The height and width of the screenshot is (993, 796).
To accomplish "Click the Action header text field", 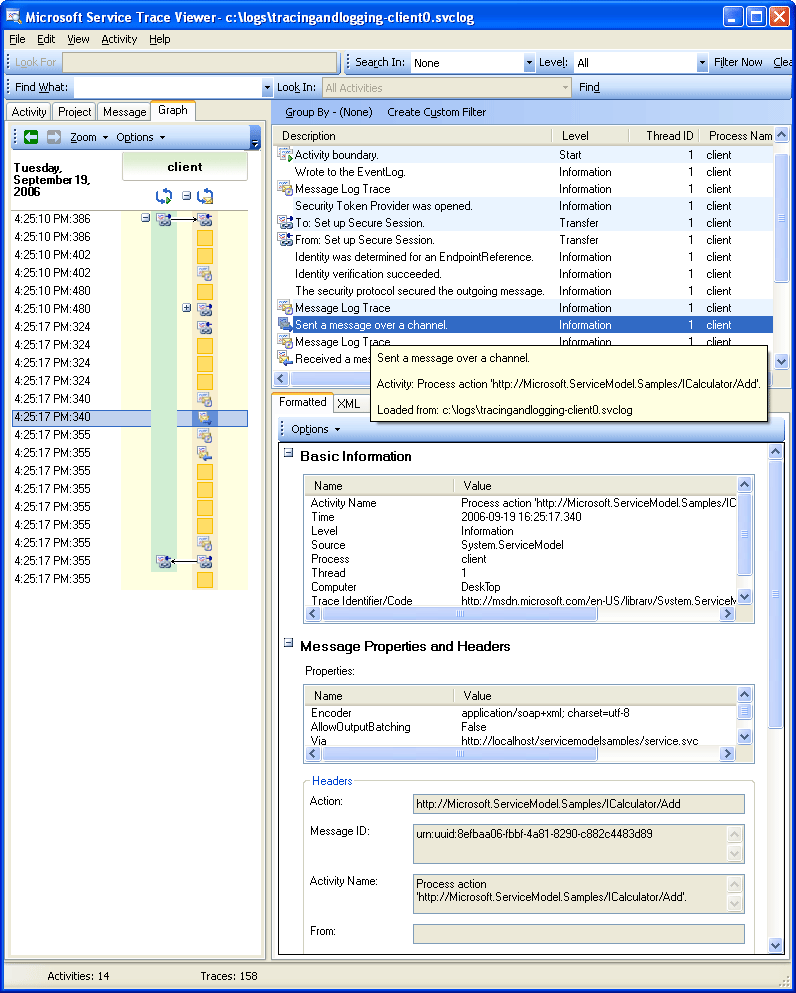I will coord(578,804).
